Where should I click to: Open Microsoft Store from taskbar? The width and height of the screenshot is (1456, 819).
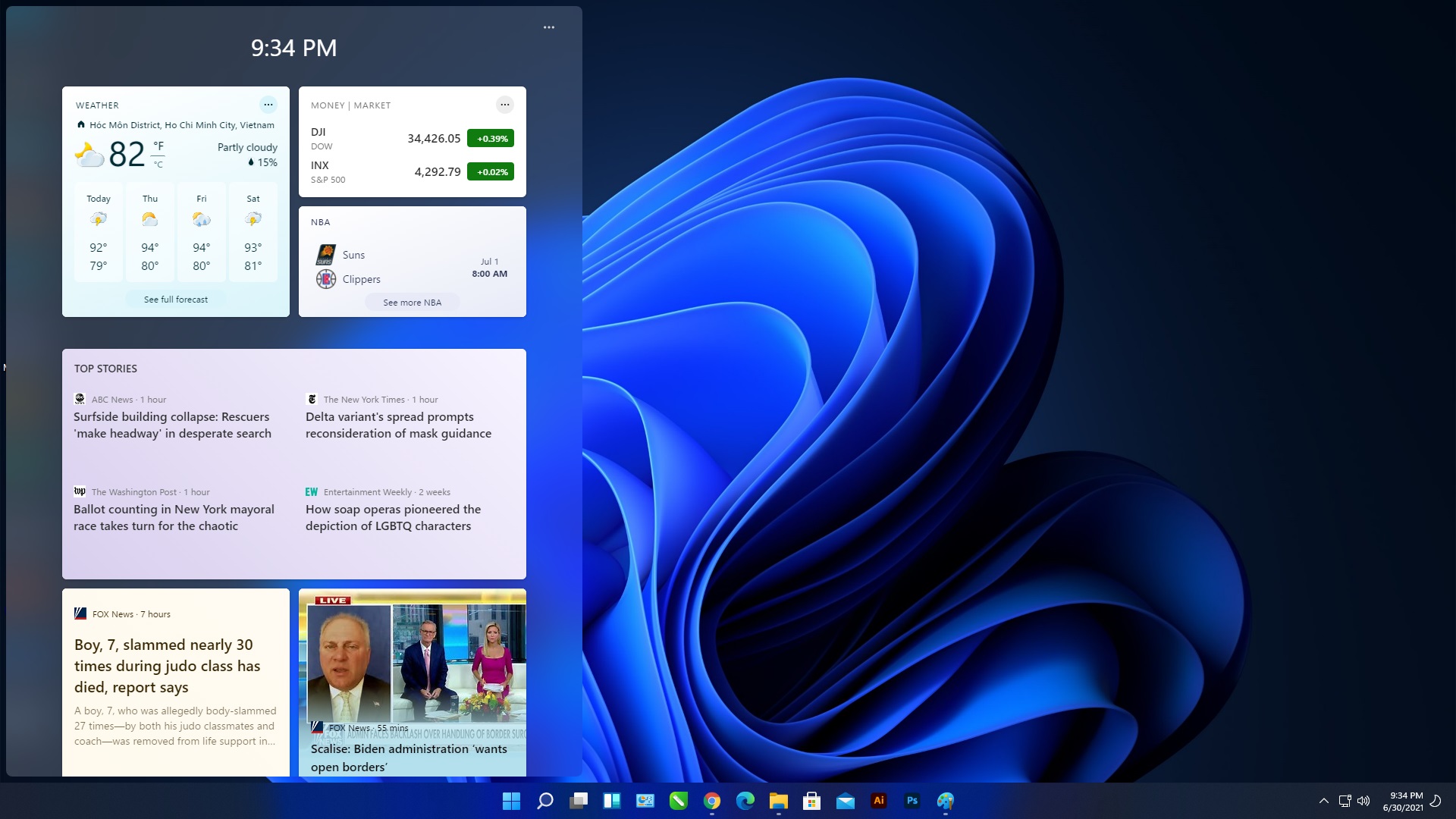pyautogui.click(x=812, y=801)
